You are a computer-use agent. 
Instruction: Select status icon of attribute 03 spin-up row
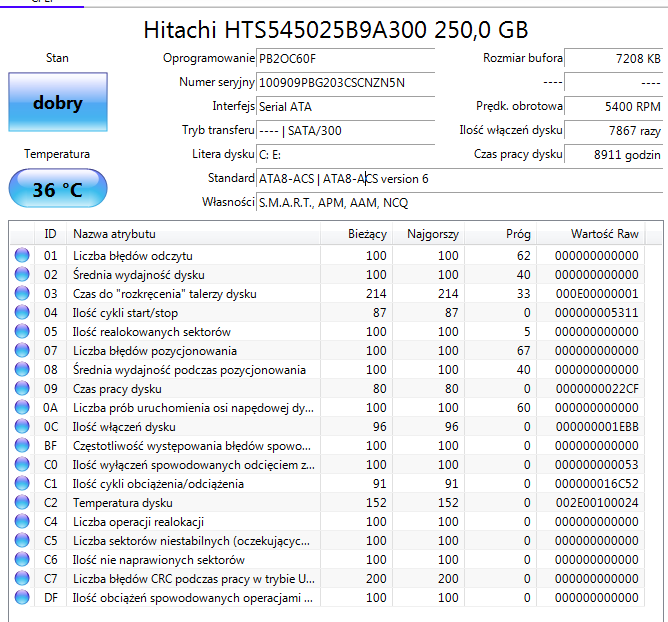coord(22,293)
